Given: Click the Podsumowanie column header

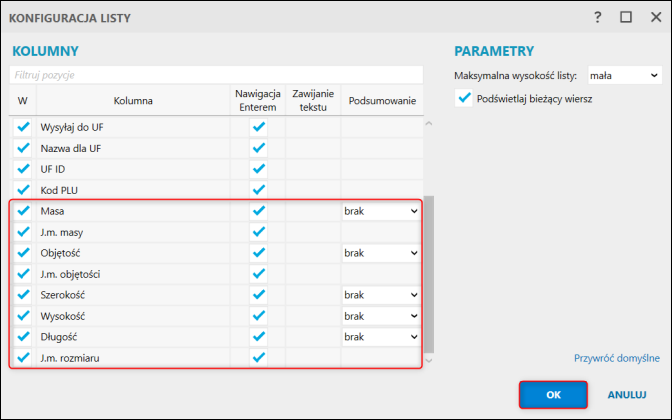Looking at the screenshot, I should pyautogui.click(x=381, y=100).
